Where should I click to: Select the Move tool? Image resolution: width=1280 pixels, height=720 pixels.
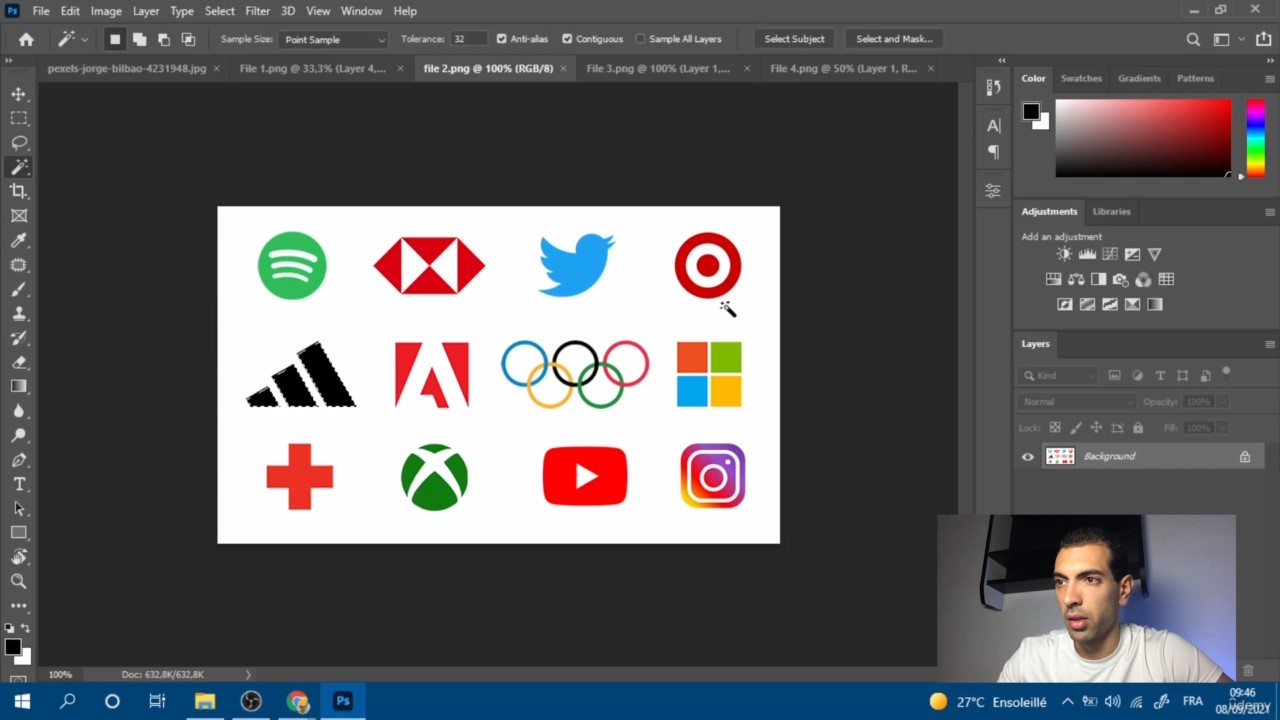tap(19, 94)
